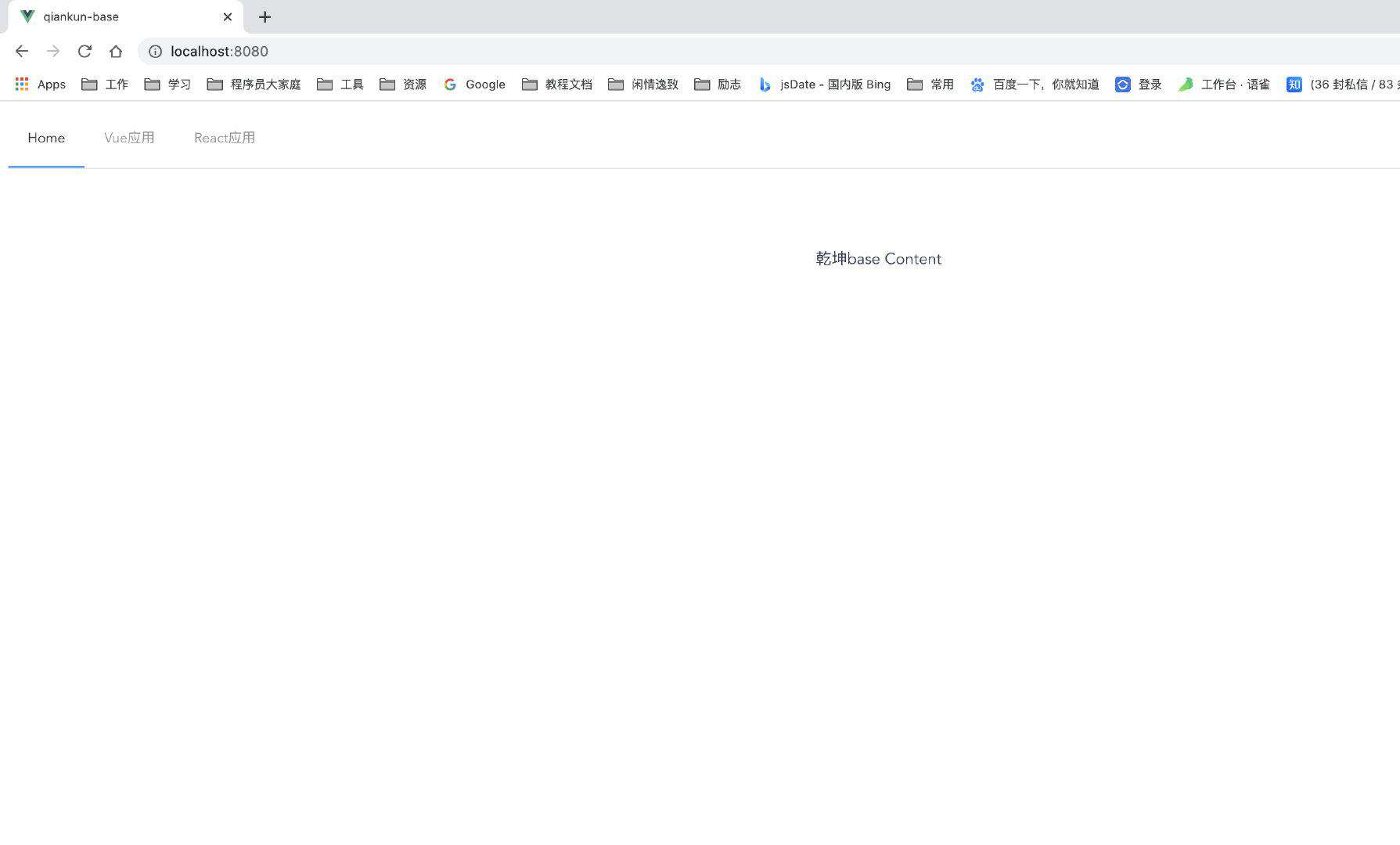The width and height of the screenshot is (1400, 845).
Task: Open the 学习 bookmarks folder
Action: (x=167, y=84)
